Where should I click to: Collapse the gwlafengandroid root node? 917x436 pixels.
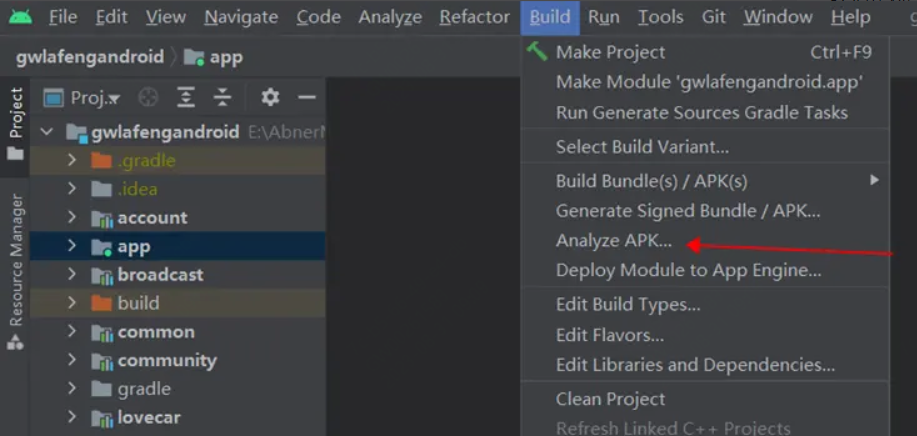click(x=47, y=132)
